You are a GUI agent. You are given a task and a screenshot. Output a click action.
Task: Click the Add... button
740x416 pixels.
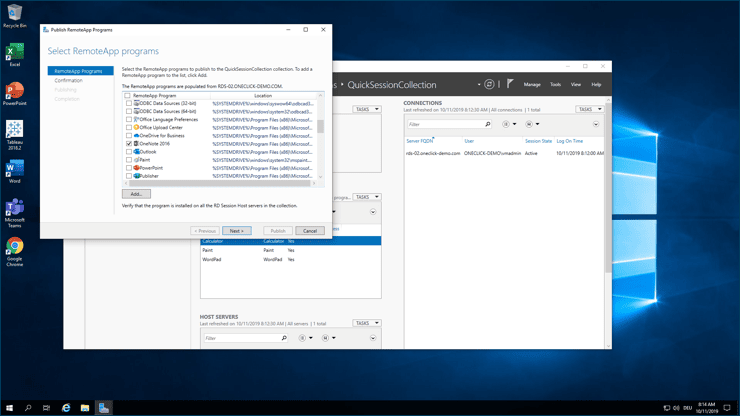pyautogui.click(x=136, y=194)
